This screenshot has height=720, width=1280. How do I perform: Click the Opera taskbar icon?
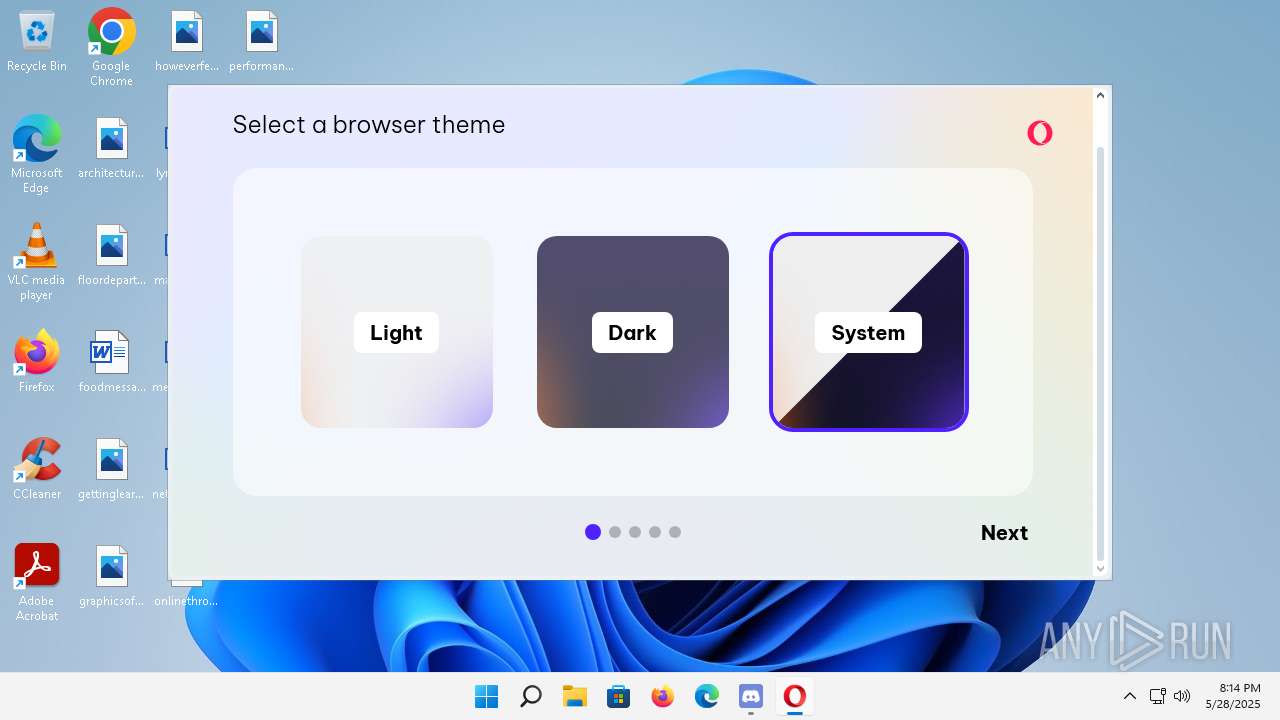[795, 696]
